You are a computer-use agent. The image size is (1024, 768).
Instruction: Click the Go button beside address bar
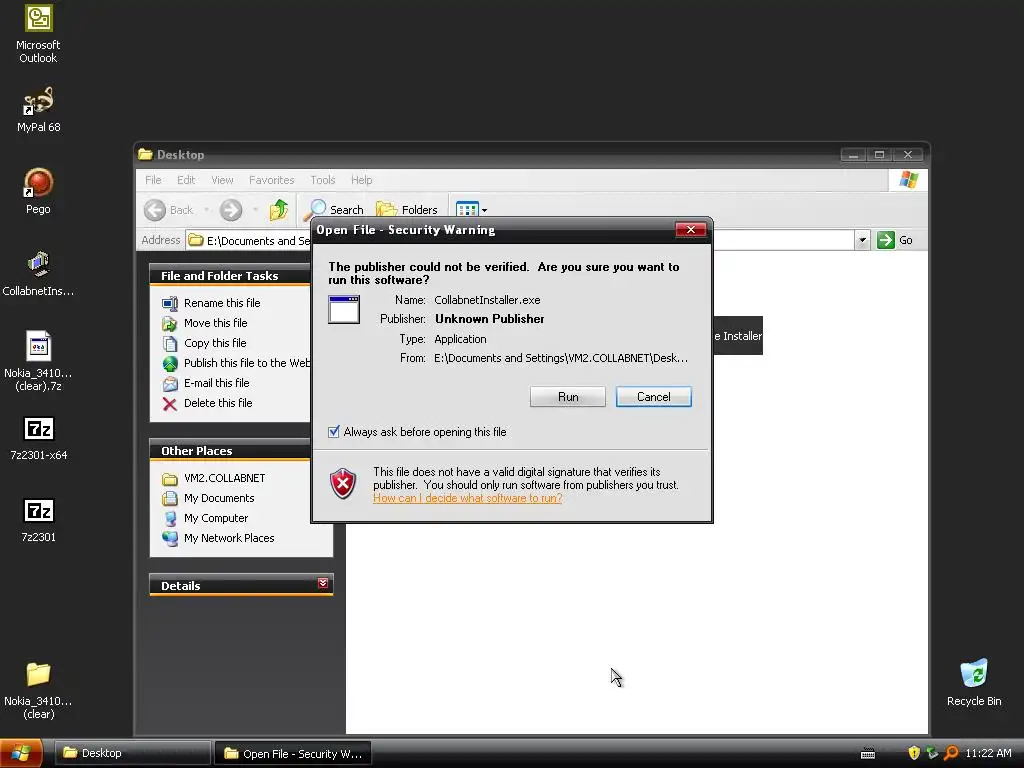[x=895, y=240]
